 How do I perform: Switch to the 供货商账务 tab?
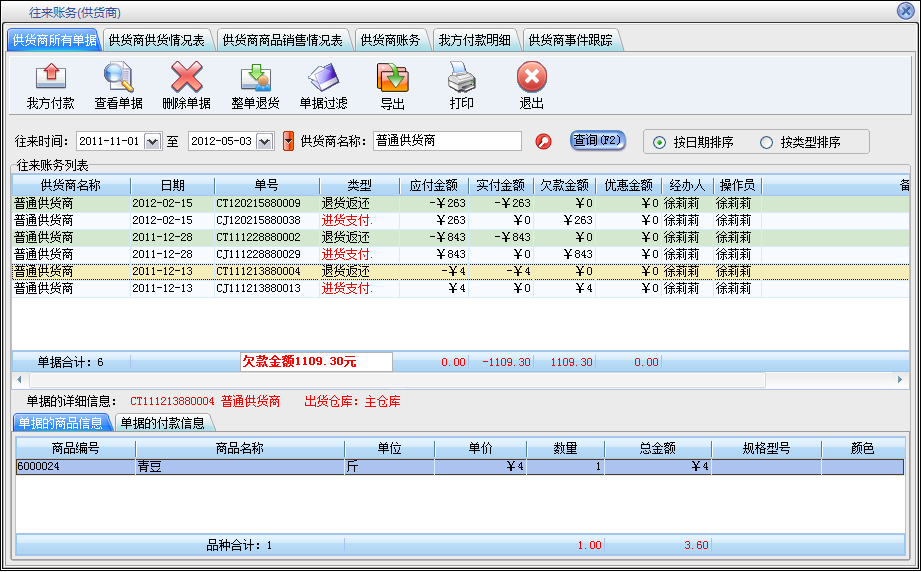point(391,40)
